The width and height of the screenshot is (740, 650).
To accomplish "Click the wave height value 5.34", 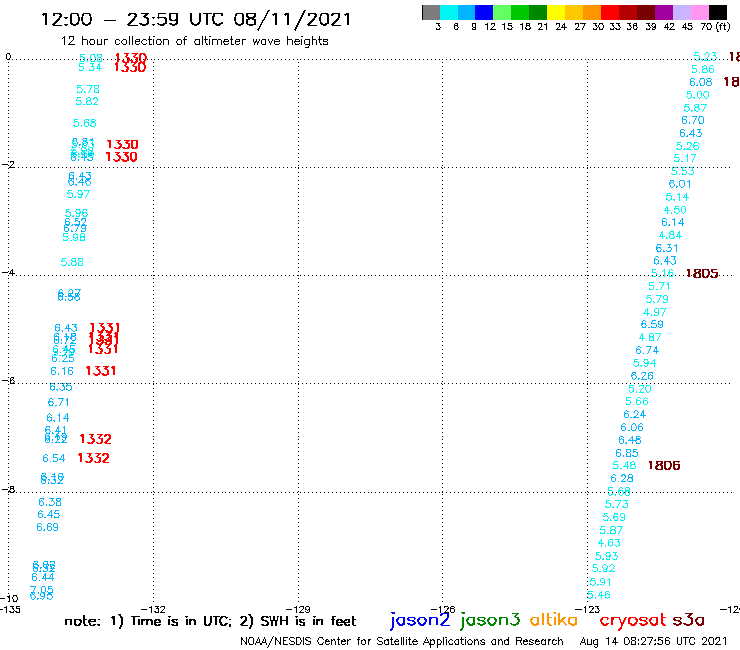I will click(x=90, y=67).
